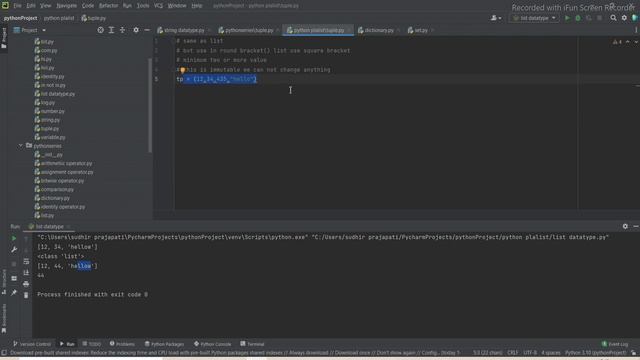Viewport: 640px width, 360px height.
Task: Switch to the dictionary.py editor tab
Action: point(379,30)
